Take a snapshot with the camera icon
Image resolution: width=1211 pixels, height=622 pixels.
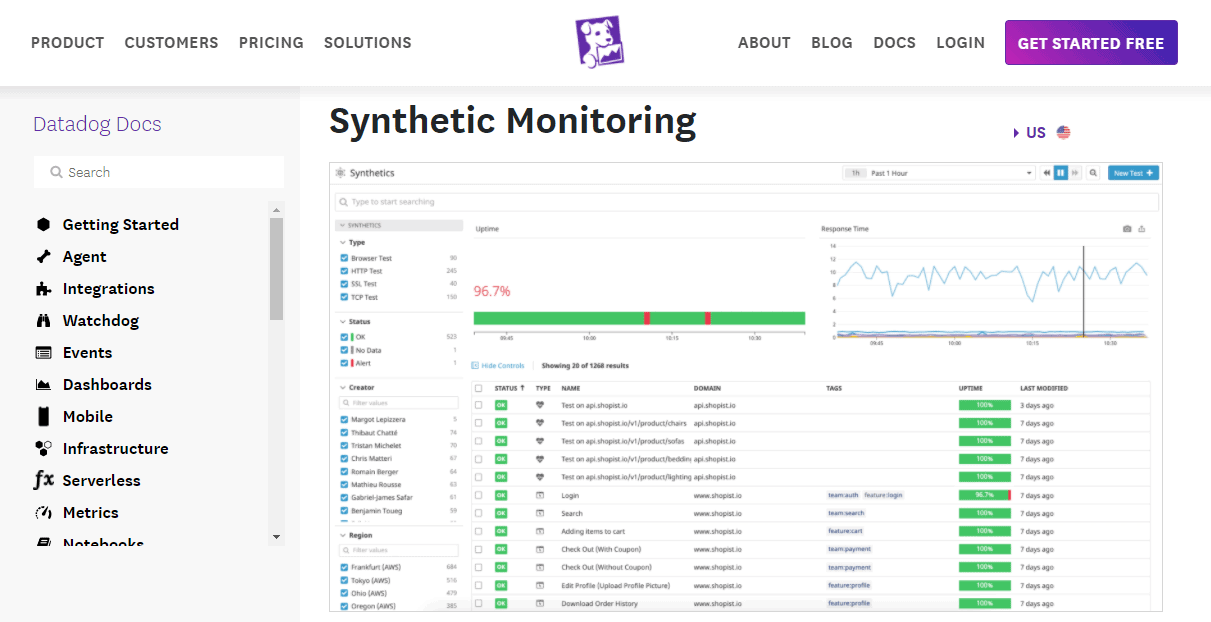(x=1127, y=229)
